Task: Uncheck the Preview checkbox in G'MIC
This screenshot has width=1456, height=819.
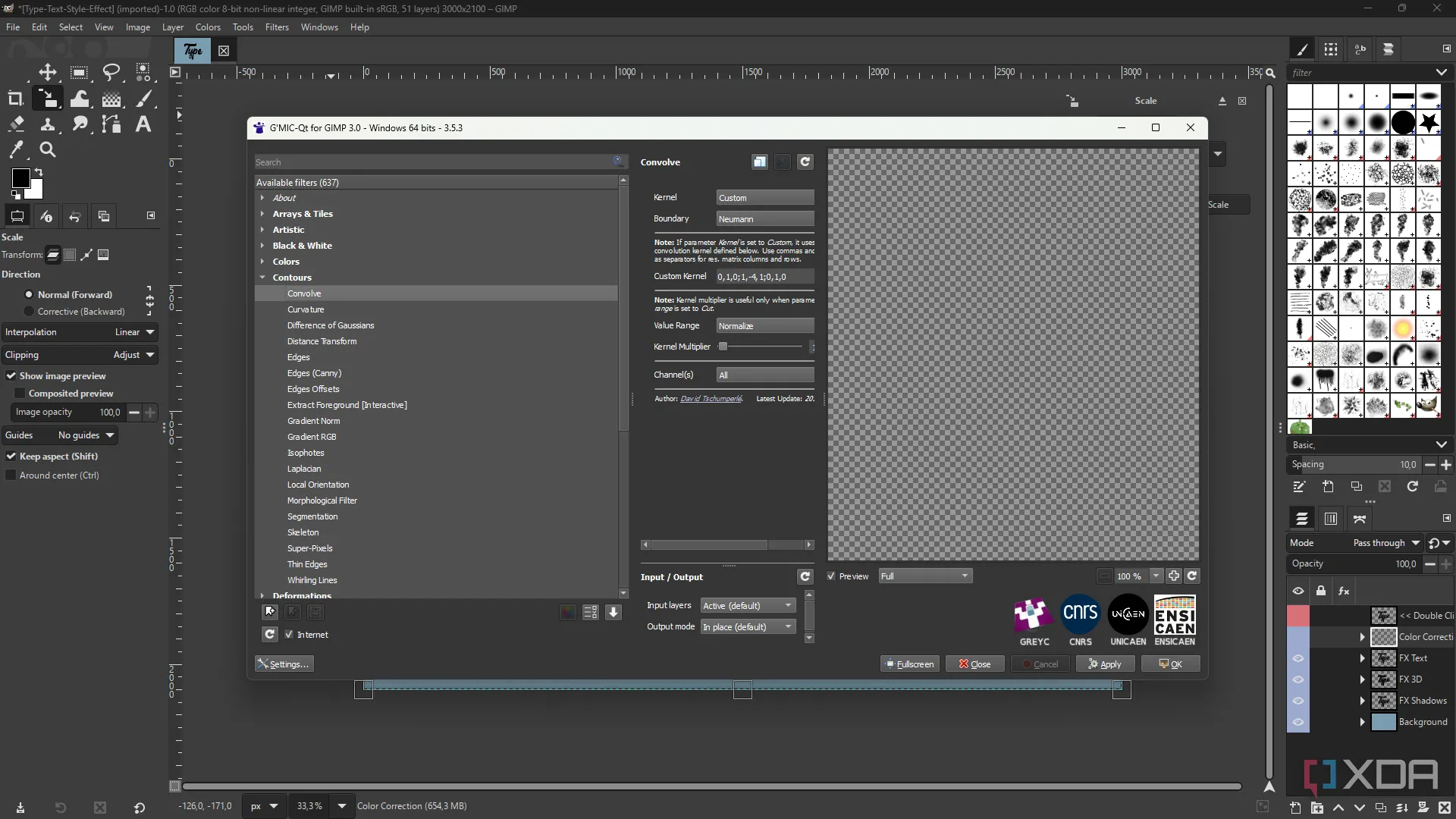Action: click(831, 576)
